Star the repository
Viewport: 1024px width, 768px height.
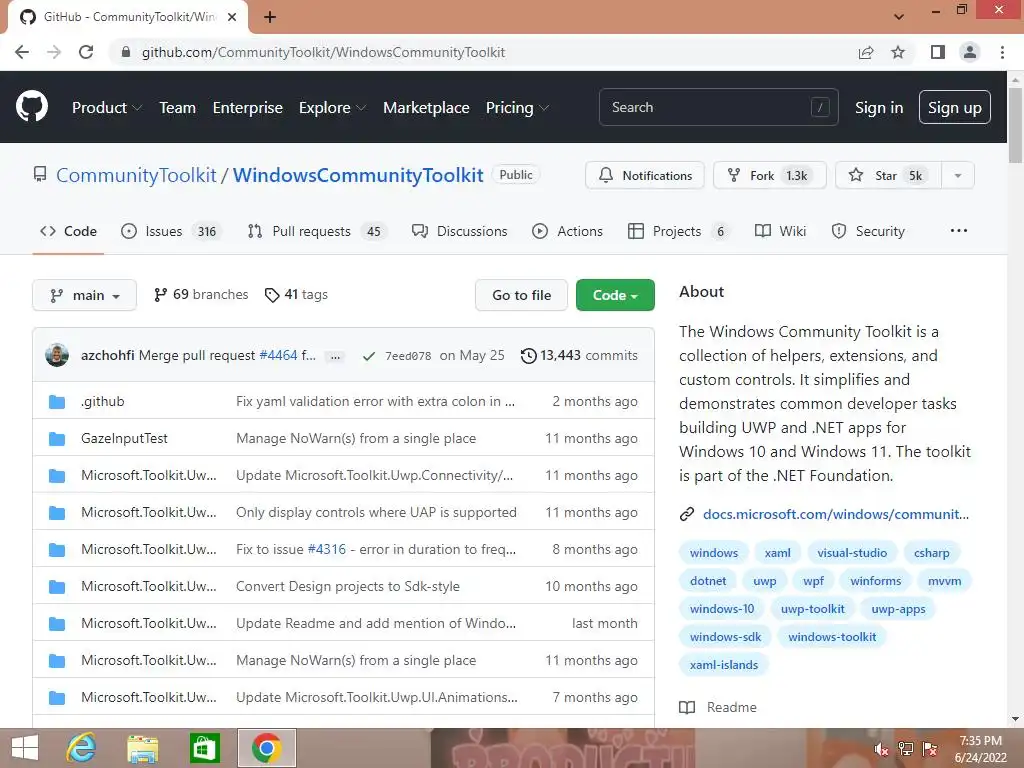tap(888, 176)
